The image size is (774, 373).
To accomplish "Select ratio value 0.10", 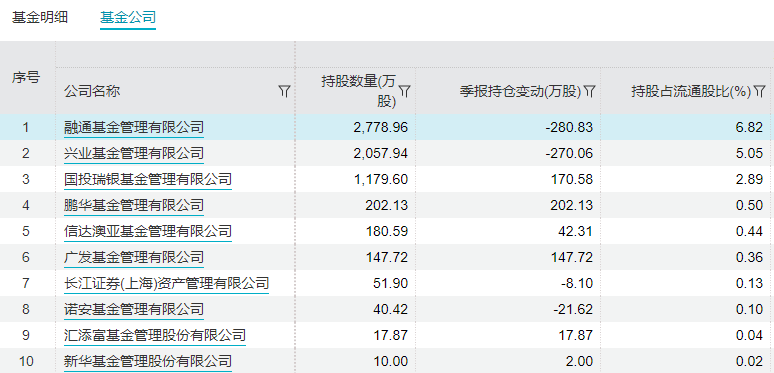I will click(749, 309).
